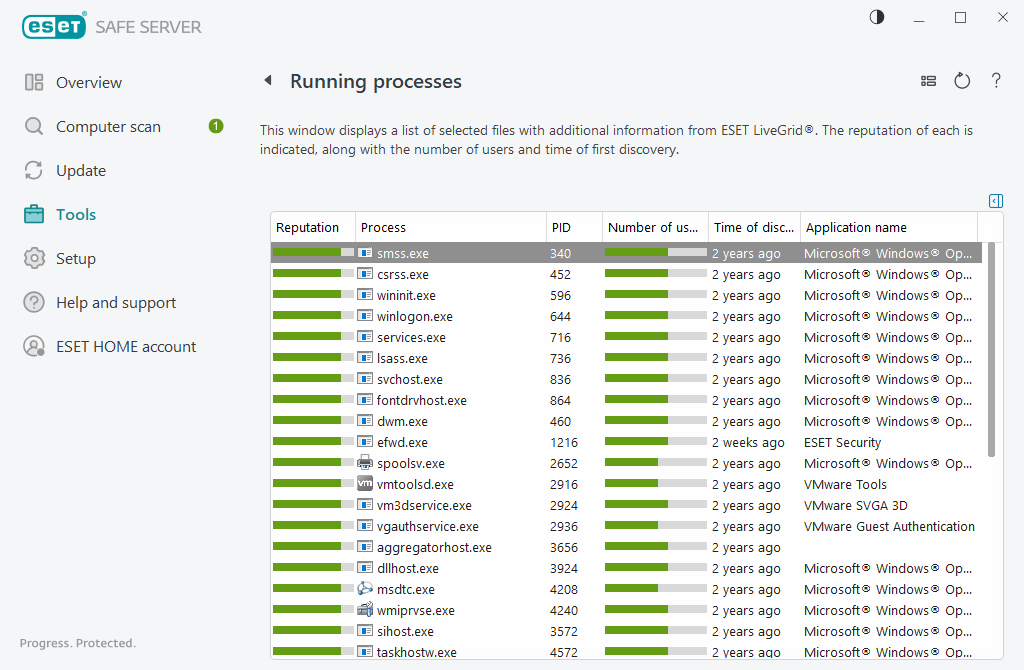This screenshot has width=1024, height=670.
Task: Switch to the Computer scan section
Action: (33, 126)
